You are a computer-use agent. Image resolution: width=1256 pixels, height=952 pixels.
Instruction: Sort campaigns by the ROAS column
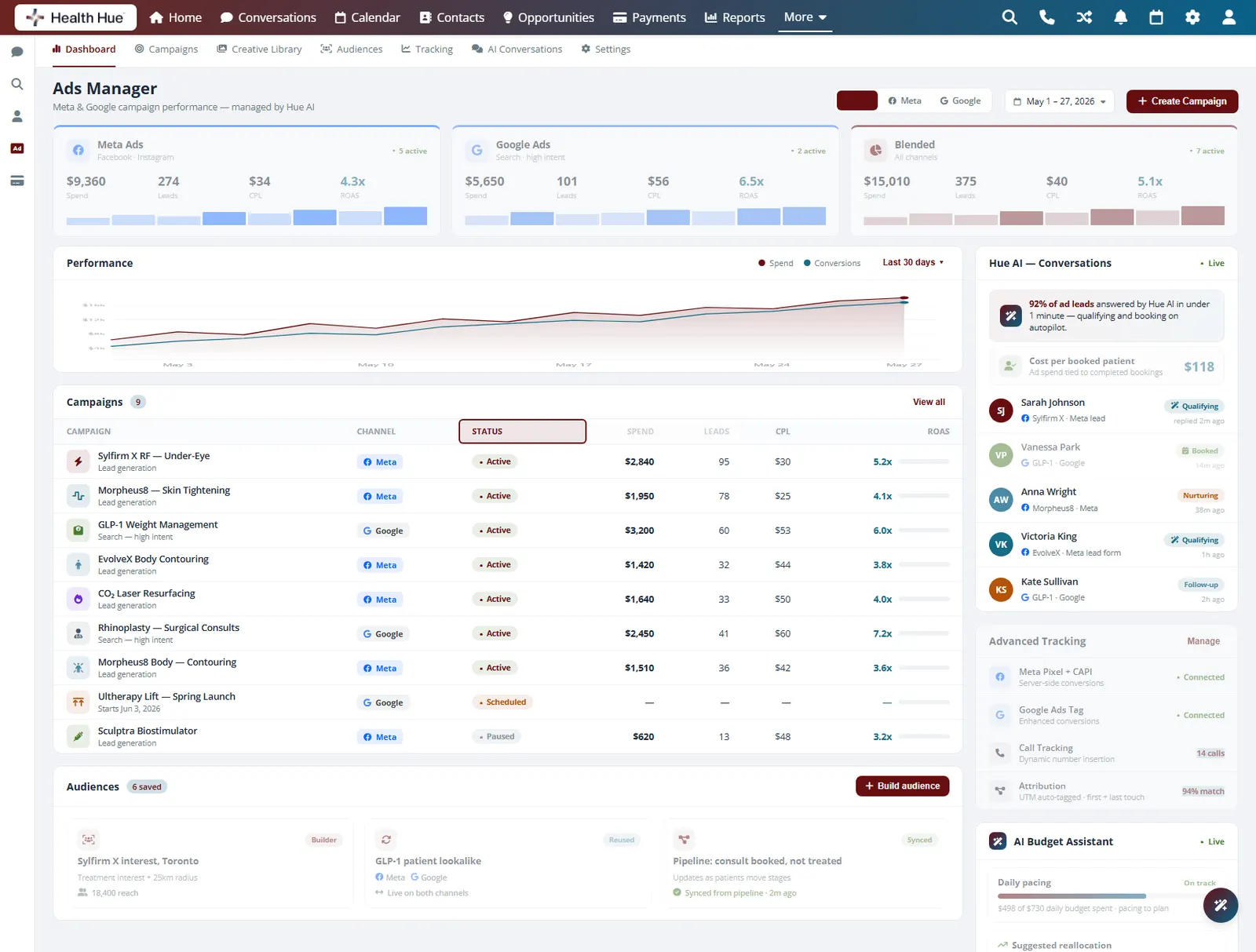coord(938,432)
